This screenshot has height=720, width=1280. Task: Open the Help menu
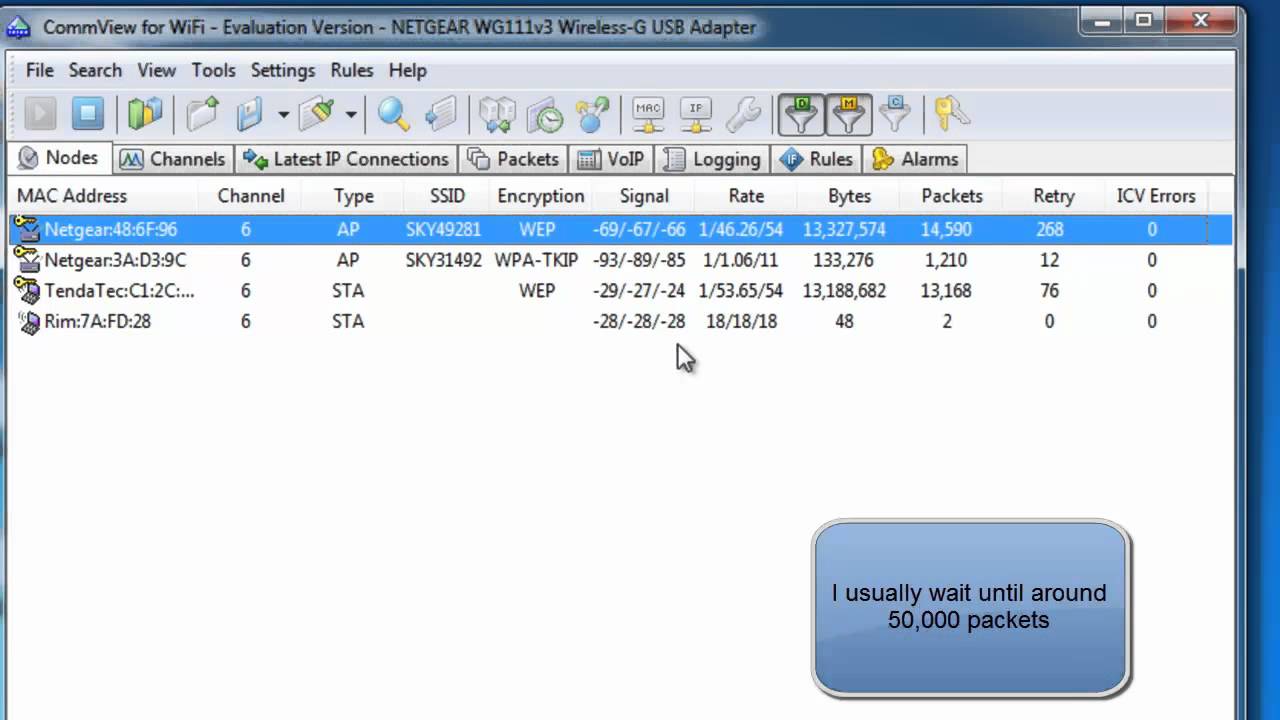point(408,70)
